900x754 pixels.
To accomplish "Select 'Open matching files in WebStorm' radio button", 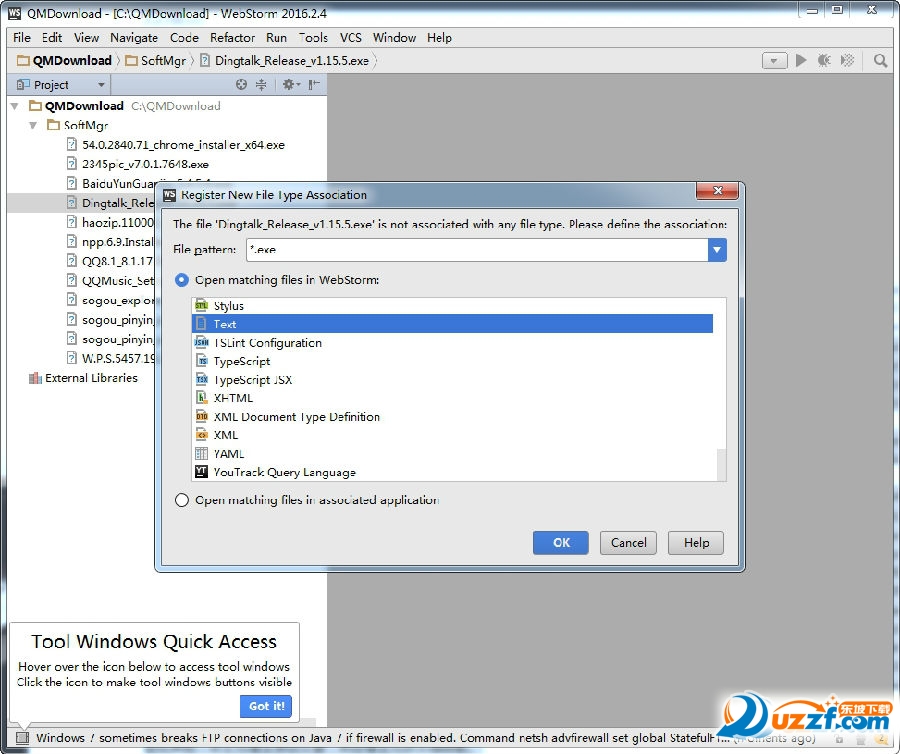I will 181,280.
